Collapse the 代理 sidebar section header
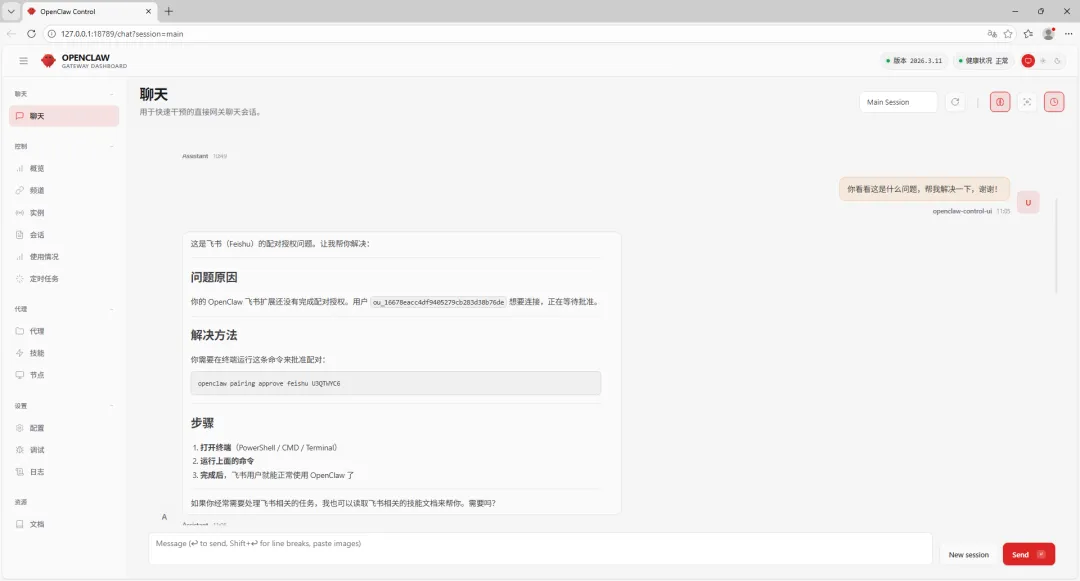This screenshot has width=1080, height=581. [x=64, y=309]
